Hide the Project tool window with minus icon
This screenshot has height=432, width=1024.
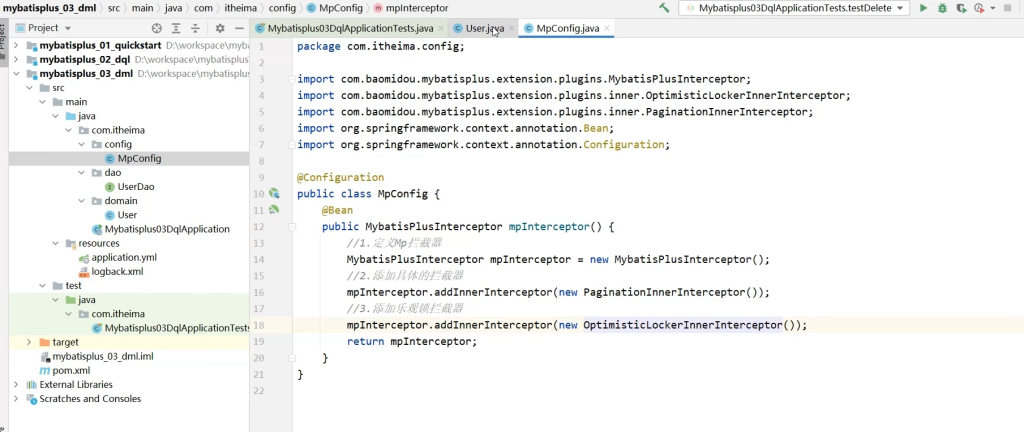click(x=240, y=28)
